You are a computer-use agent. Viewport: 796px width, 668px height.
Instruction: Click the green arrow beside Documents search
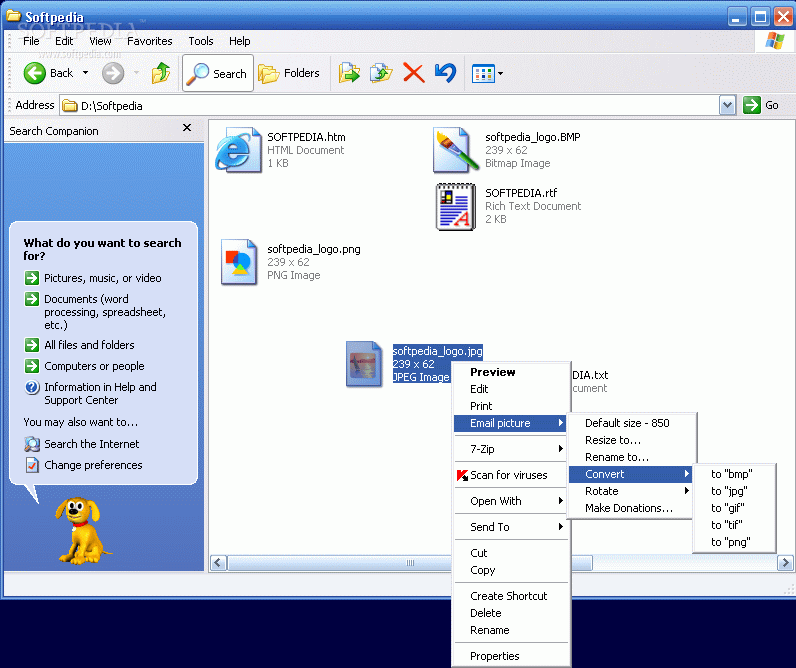tap(32, 299)
